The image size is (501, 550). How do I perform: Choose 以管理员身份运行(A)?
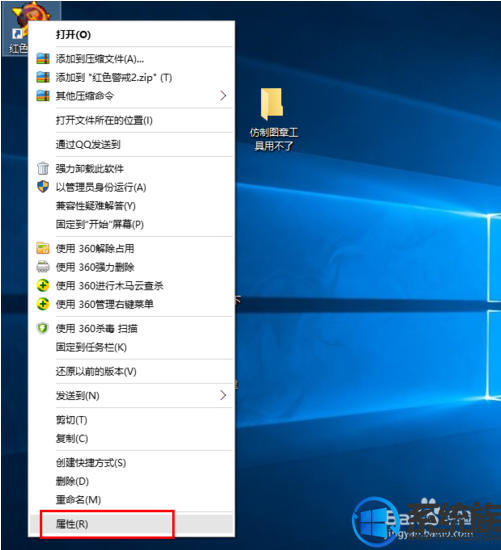tap(131, 187)
